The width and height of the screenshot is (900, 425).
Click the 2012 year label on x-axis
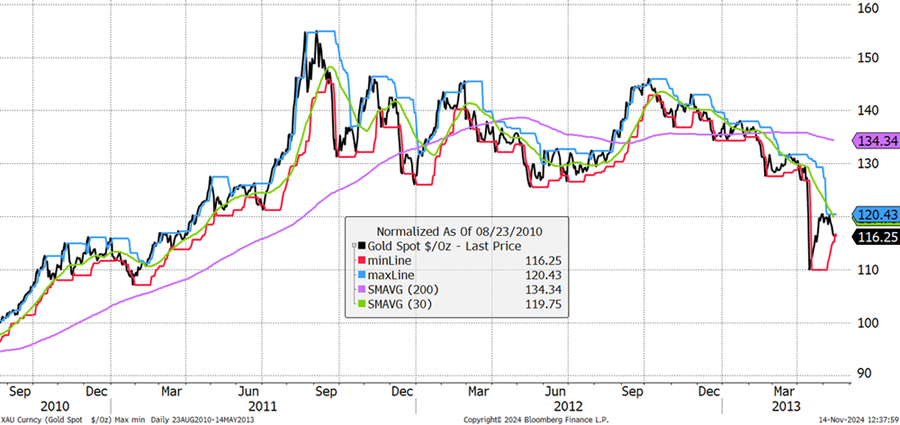point(568,406)
